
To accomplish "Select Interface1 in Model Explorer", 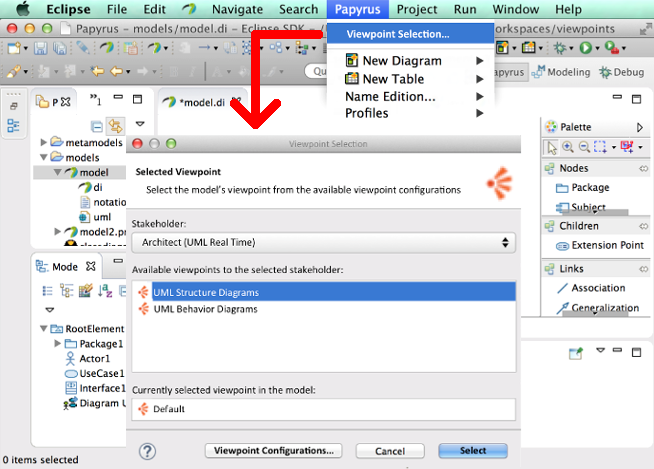I will pyautogui.click(x=95, y=388).
